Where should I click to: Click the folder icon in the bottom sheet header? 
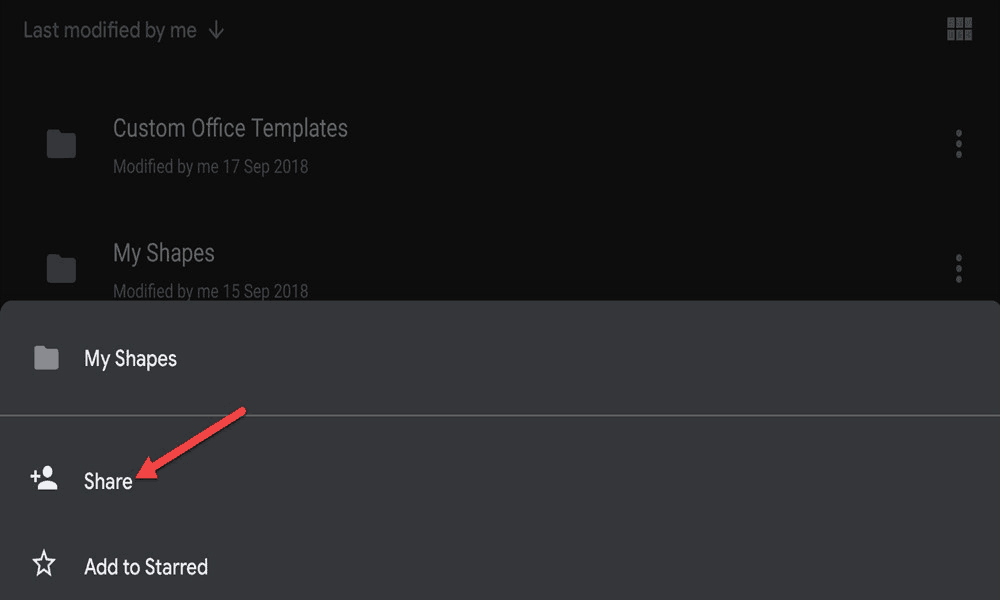(46, 358)
